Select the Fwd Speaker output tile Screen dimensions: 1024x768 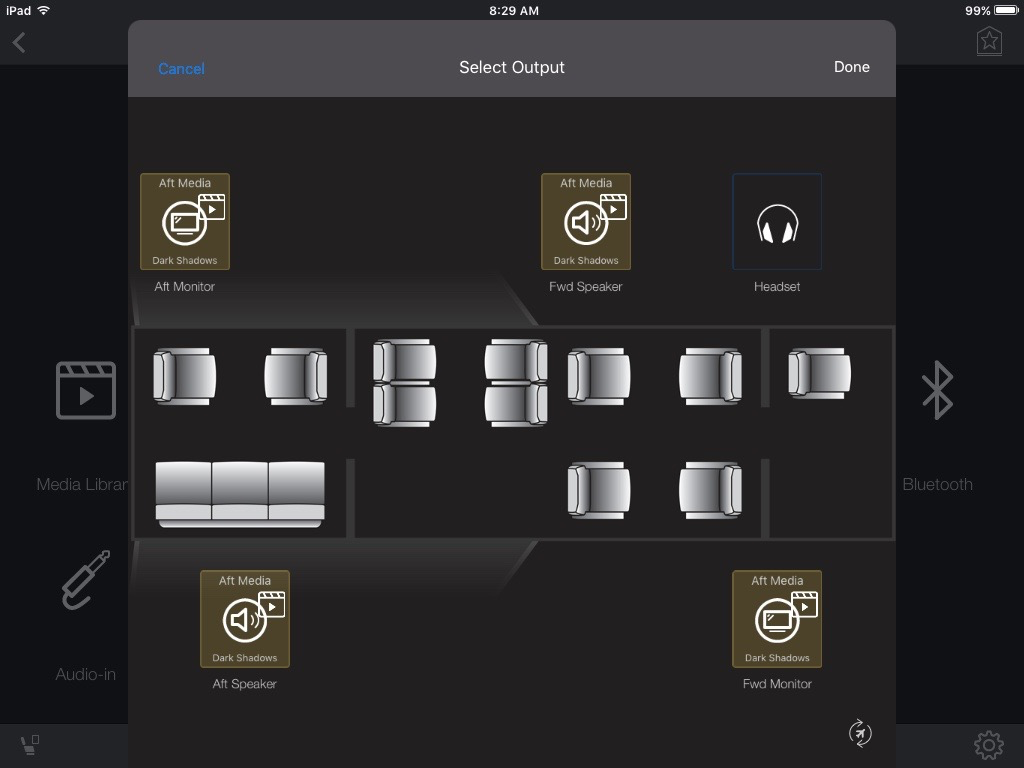click(586, 221)
